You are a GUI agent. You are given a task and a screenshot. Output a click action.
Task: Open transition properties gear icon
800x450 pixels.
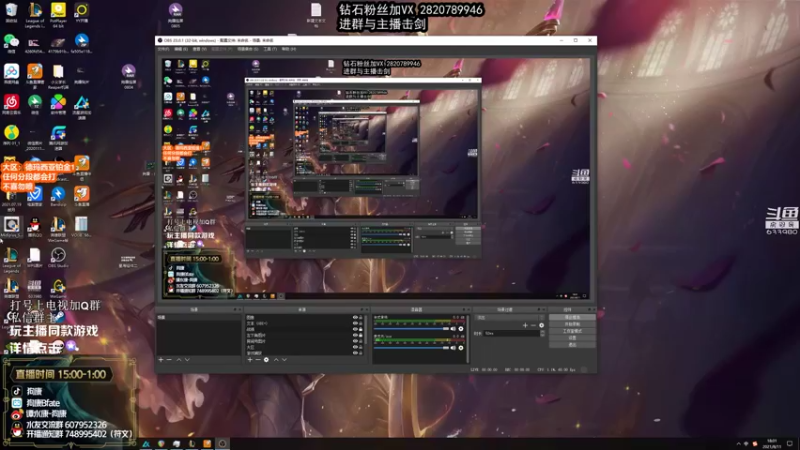tap(541, 325)
